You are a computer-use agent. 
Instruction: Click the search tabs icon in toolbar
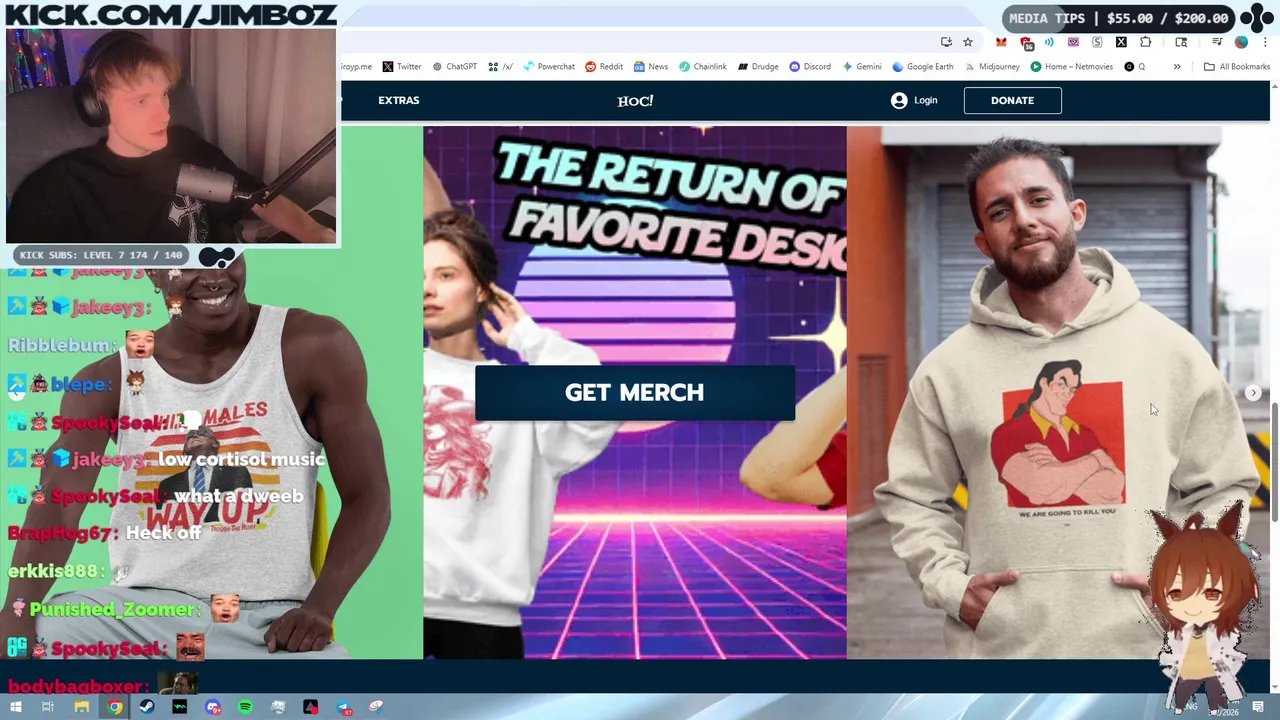(x=1181, y=42)
